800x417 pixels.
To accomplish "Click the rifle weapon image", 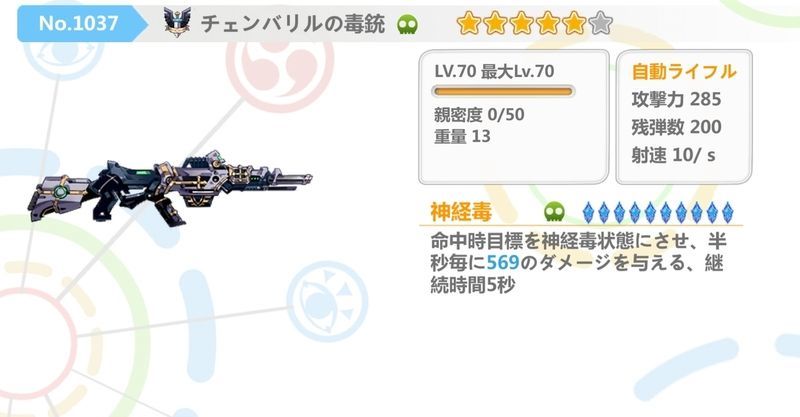I will click(170, 188).
